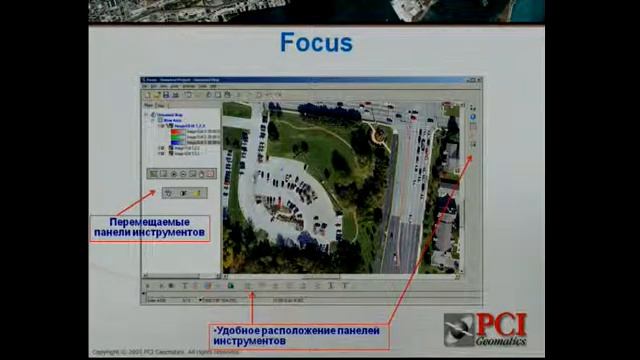The width and height of the screenshot is (640, 360).
Task: Click the red channel swatch under the RGB layer
Action: coord(178,132)
